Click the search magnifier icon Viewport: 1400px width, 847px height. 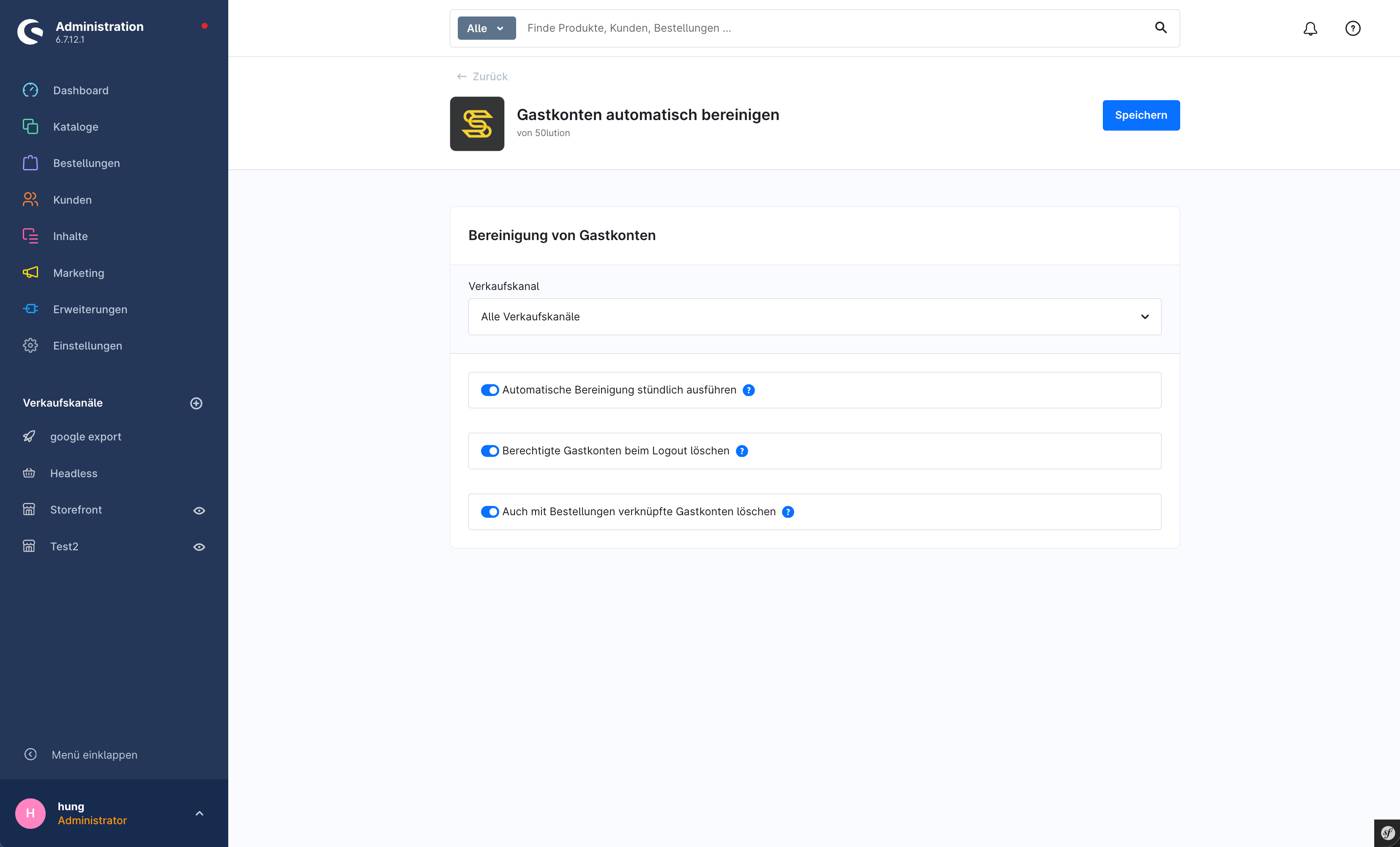[1161, 28]
